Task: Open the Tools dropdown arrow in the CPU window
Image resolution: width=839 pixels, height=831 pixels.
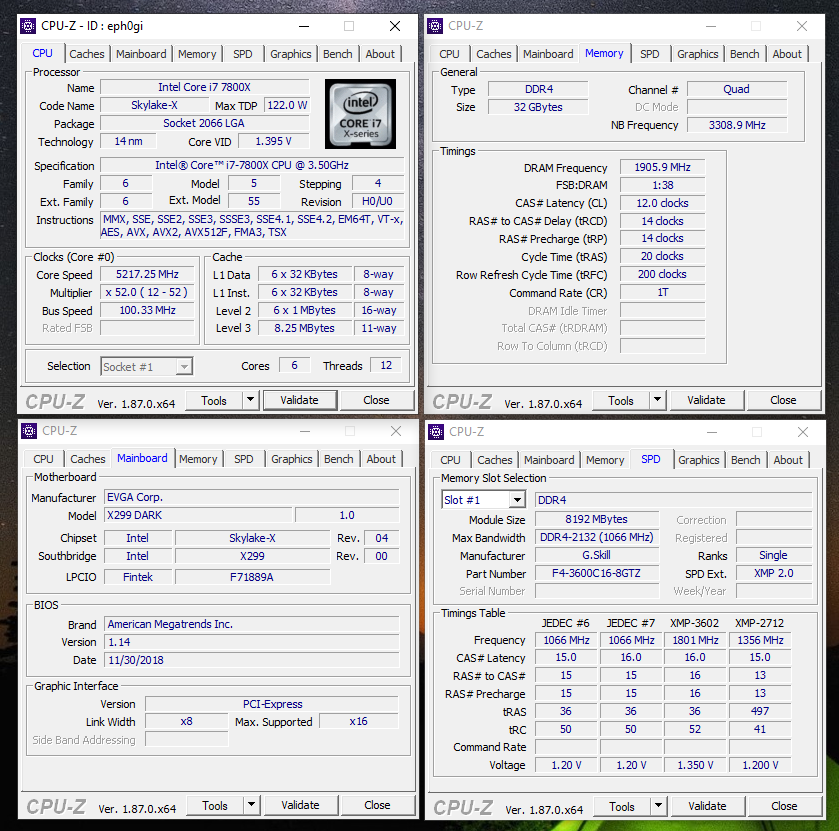Action: click(250, 400)
